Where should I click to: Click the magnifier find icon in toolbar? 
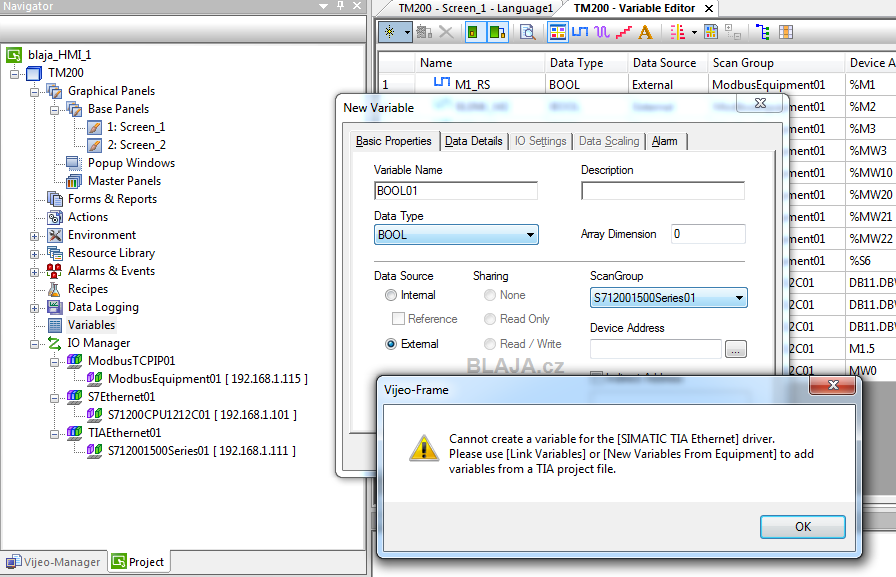pos(527,32)
